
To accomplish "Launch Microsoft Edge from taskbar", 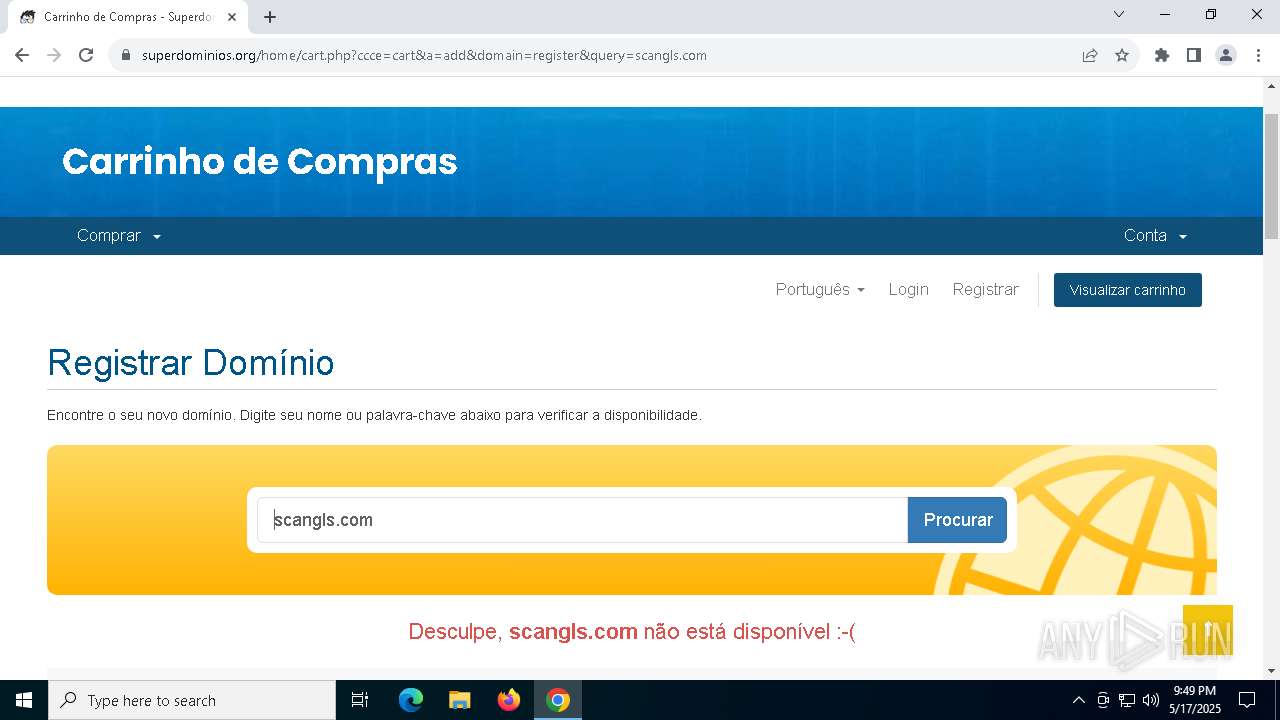I will 411,700.
